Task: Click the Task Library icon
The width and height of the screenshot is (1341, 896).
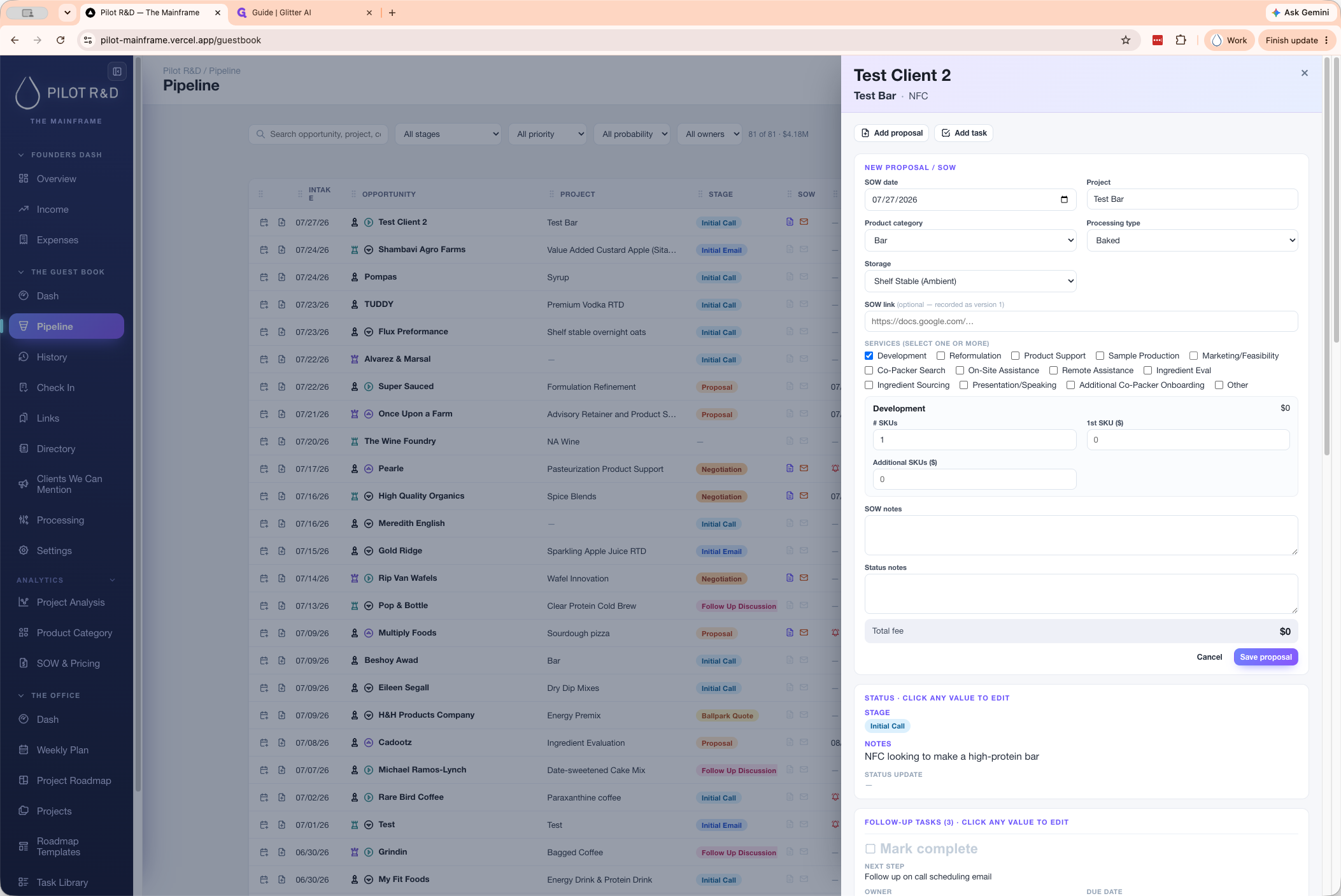Action: pos(24,882)
